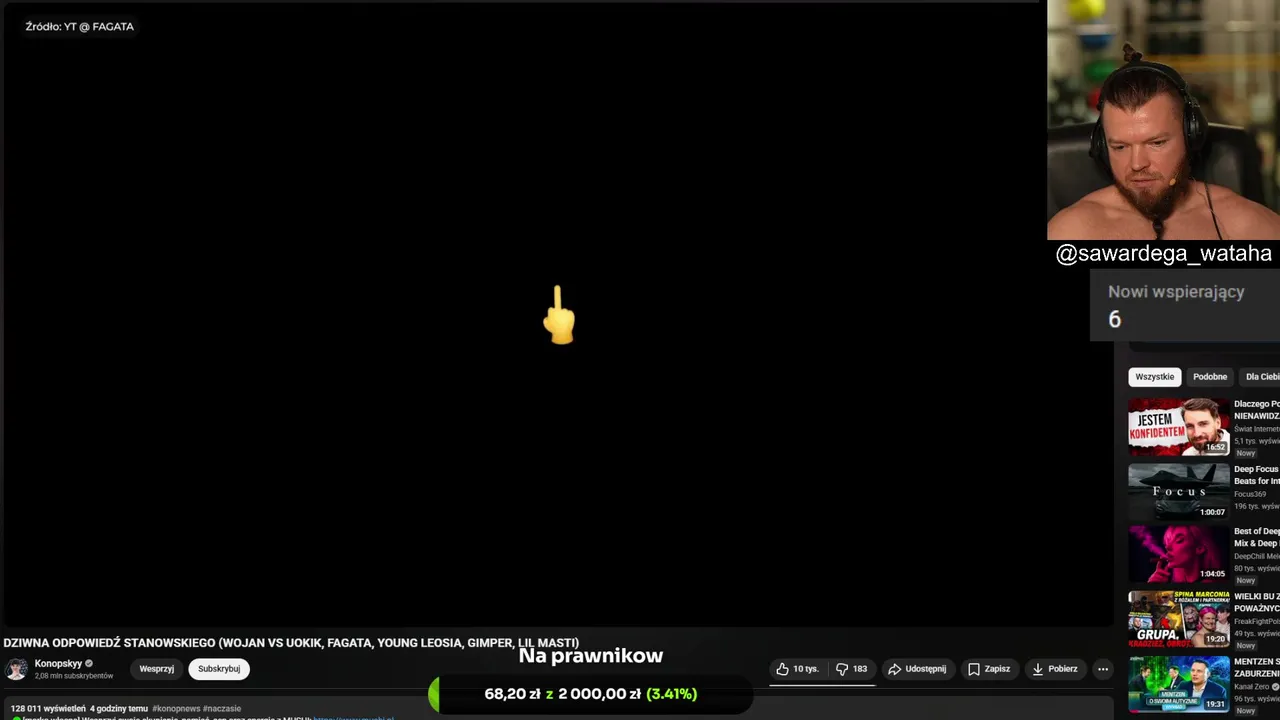Select the Dla Ciebie filter chip
Image resolution: width=1280 pixels, height=720 pixels.
(x=1262, y=377)
